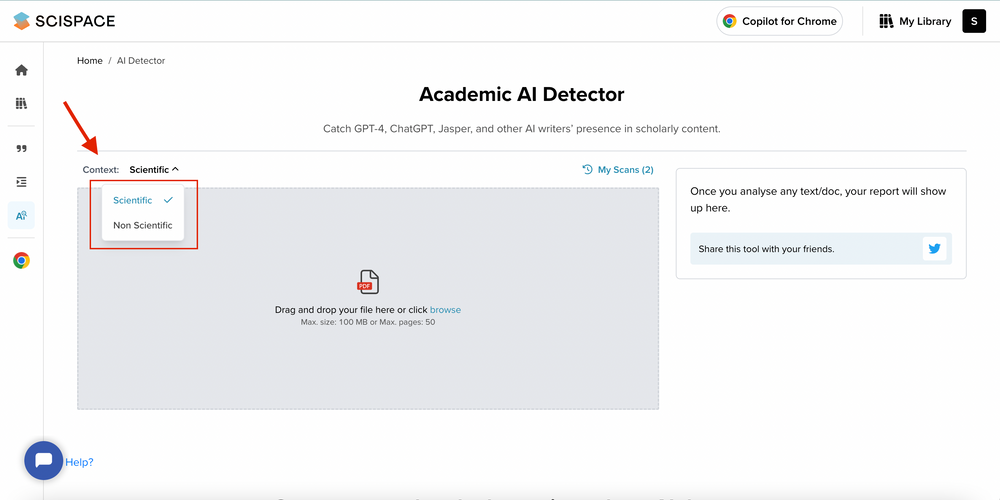Click the browse link to upload
Viewport: 1000px width, 500px height.
445,310
